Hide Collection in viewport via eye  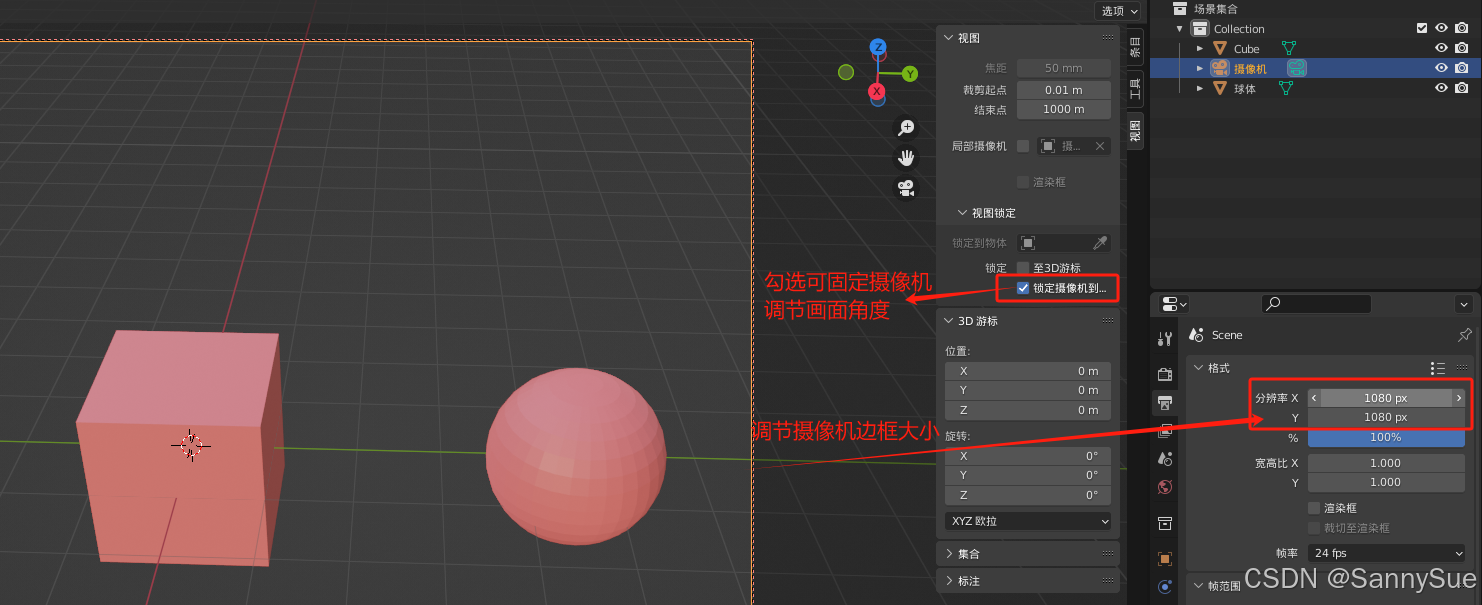pyautogui.click(x=1442, y=28)
